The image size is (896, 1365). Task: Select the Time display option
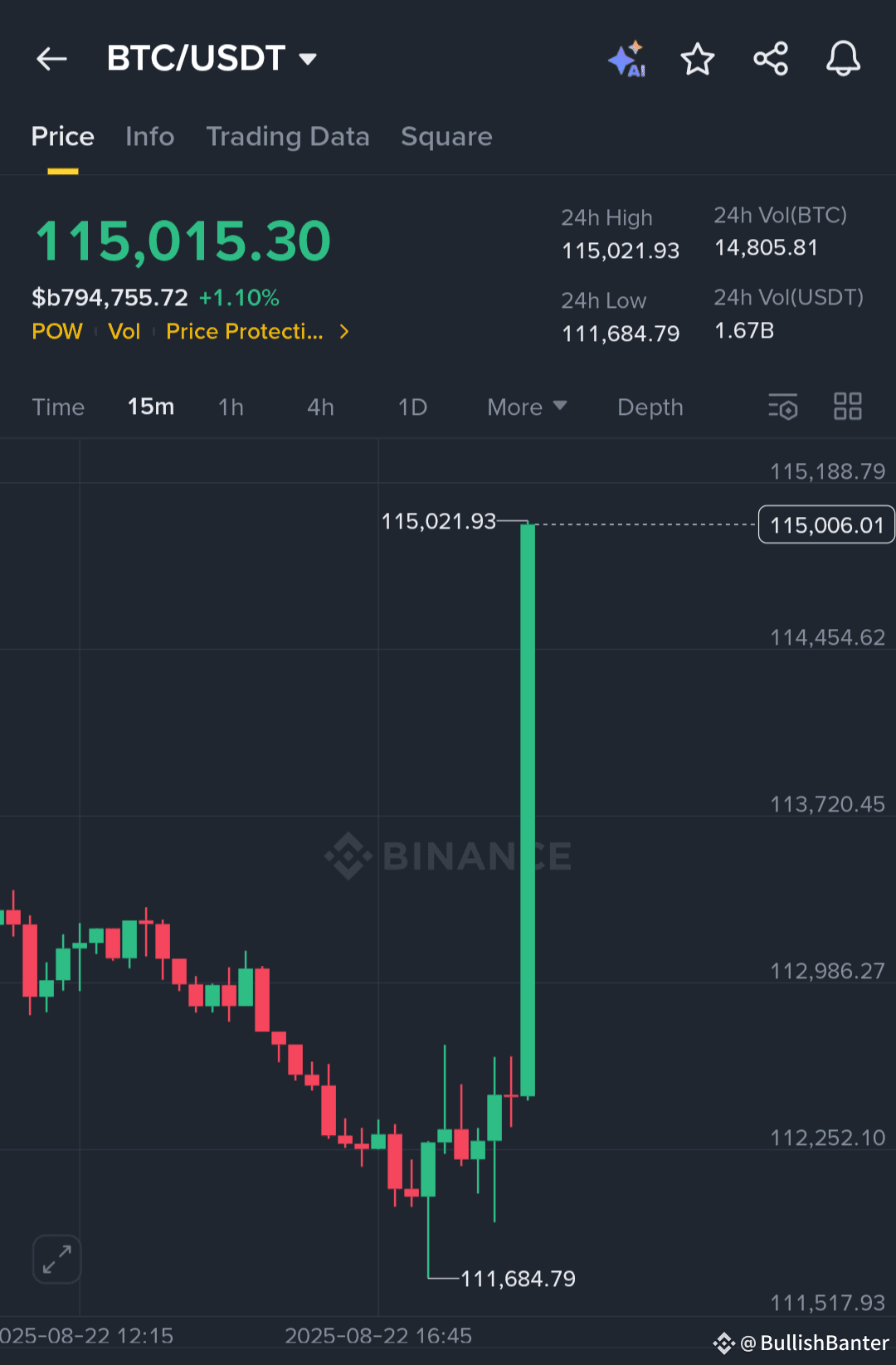pos(58,407)
